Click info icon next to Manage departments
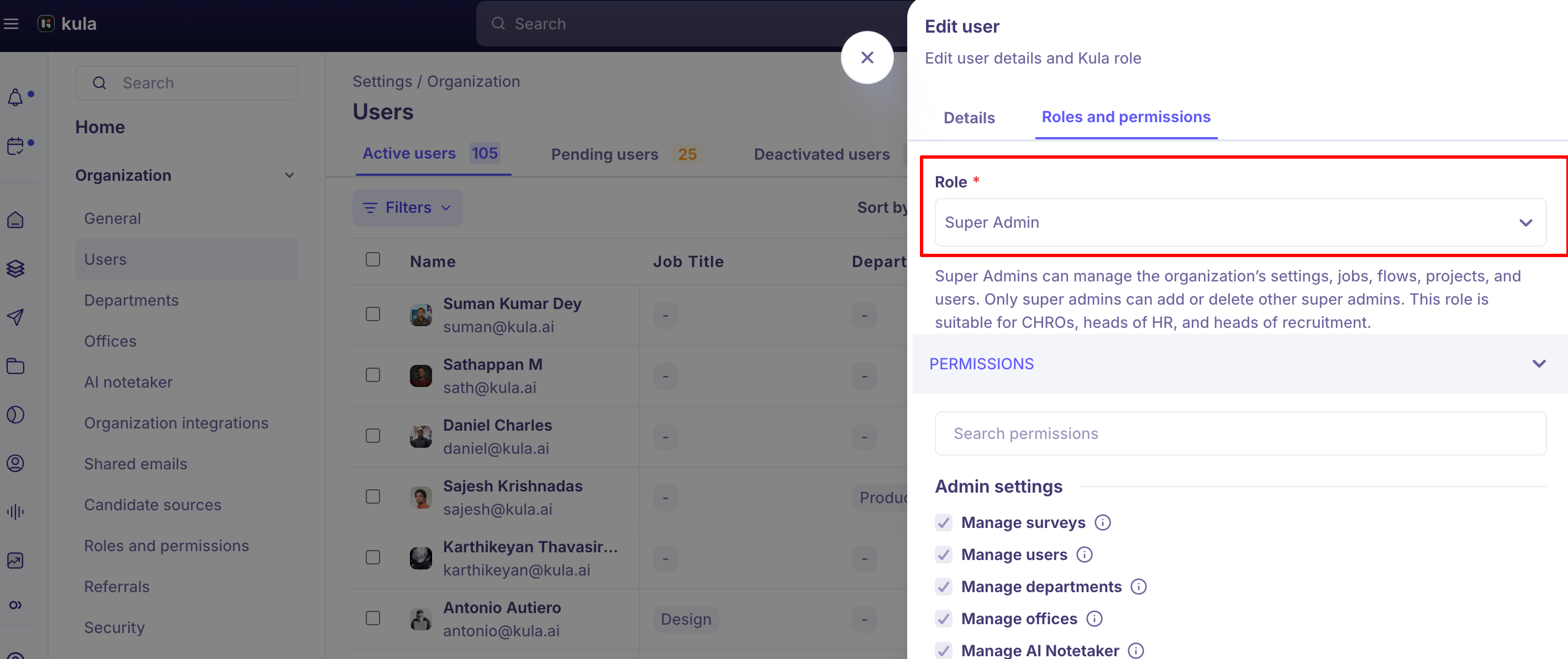Screen dimensions: 1568x659 (1138, 587)
